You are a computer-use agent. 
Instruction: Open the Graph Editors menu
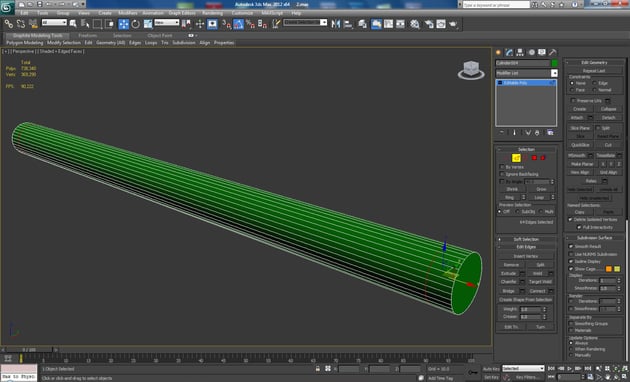click(182, 13)
